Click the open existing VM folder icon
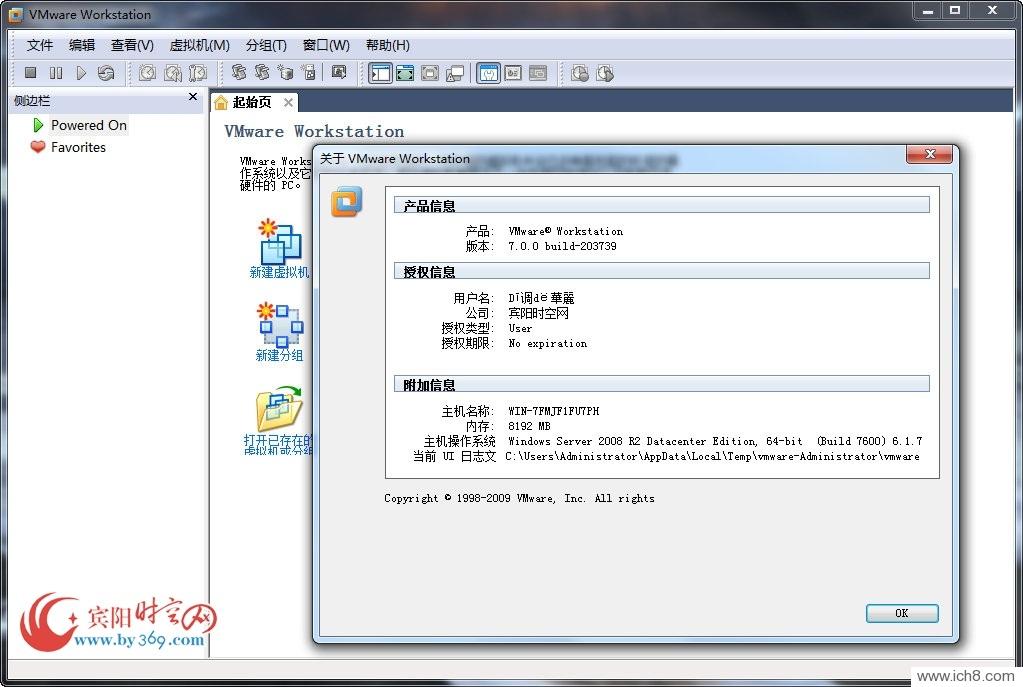This screenshot has height=687, width=1023. (x=280, y=408)
